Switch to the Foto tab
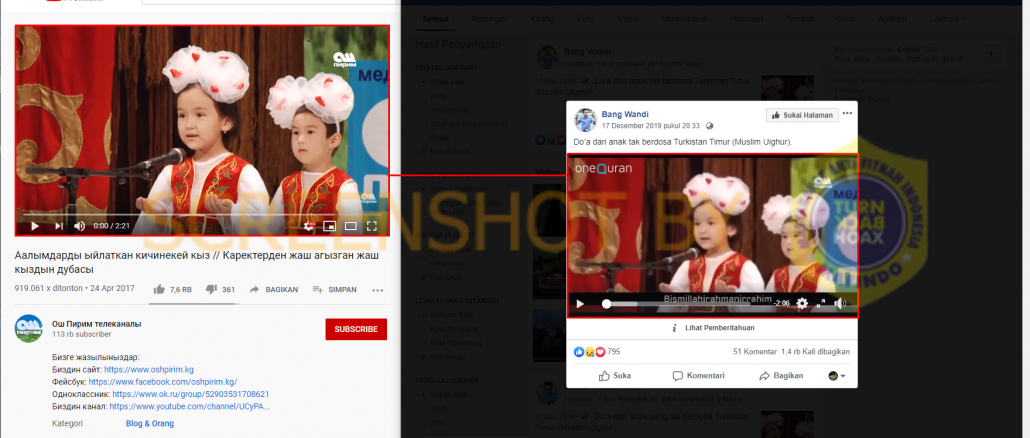This screenshot has height=438, width=1030. pos(586,18)
